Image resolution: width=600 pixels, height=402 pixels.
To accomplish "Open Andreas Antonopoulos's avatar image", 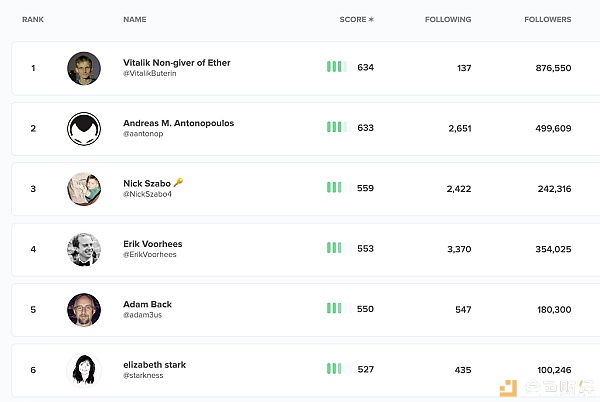I will tap(84, 129).
